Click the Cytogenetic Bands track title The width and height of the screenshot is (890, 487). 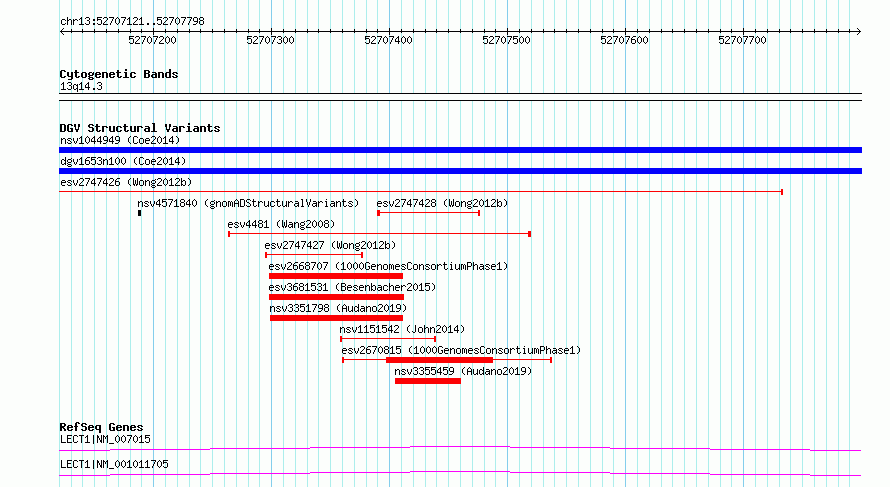[119, 74]
